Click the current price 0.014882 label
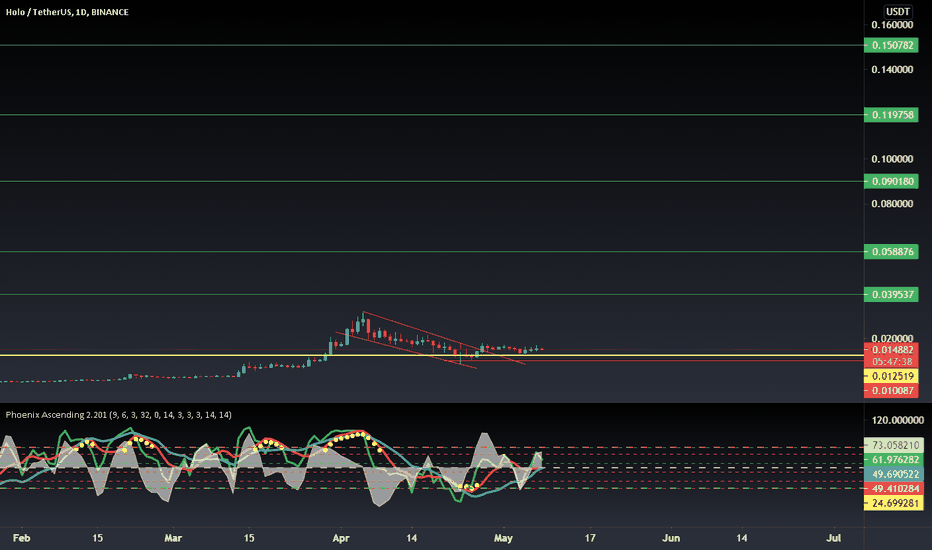 coord(891,350)
